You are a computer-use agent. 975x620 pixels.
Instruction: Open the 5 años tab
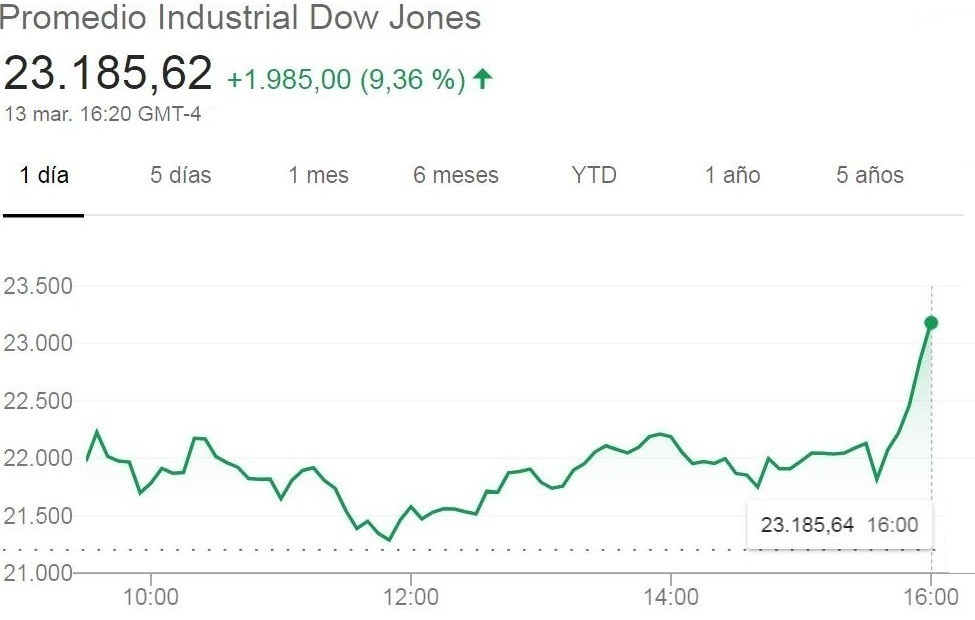pyautogui.click(x=870, y=176)
